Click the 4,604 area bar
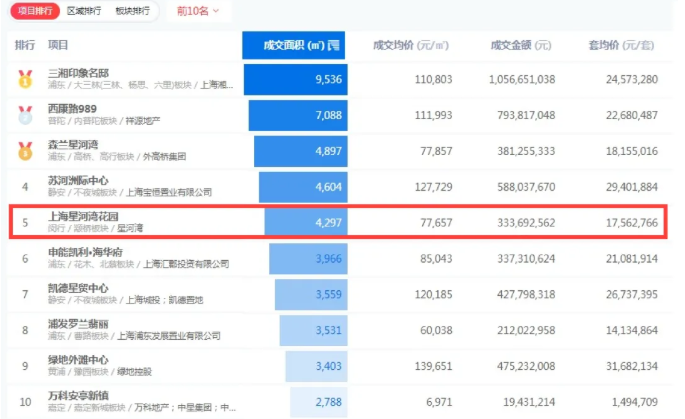685x419 pixels. 303,187
